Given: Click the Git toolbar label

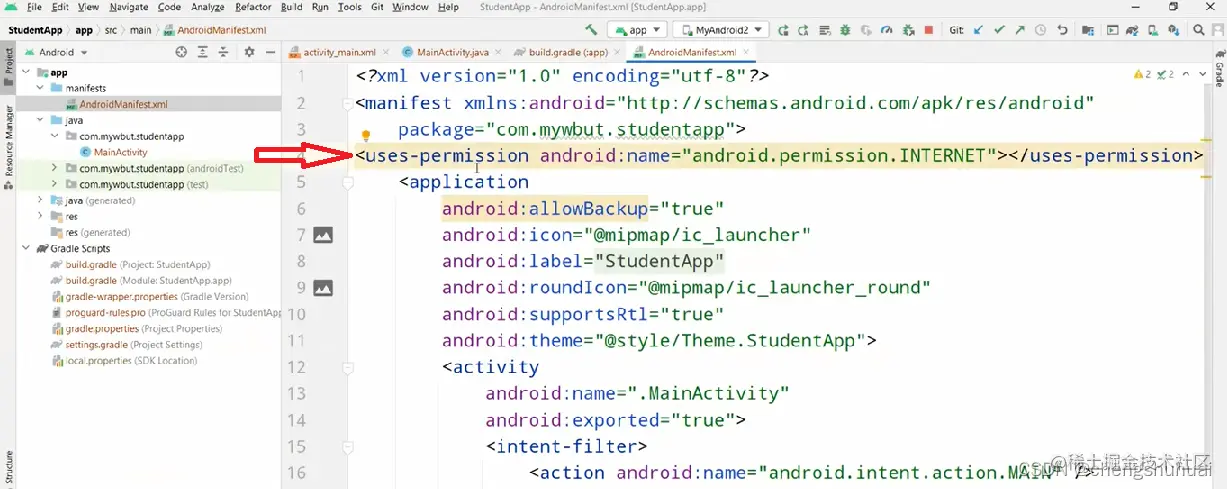Looking at the screenshot, I should [957, 30].
